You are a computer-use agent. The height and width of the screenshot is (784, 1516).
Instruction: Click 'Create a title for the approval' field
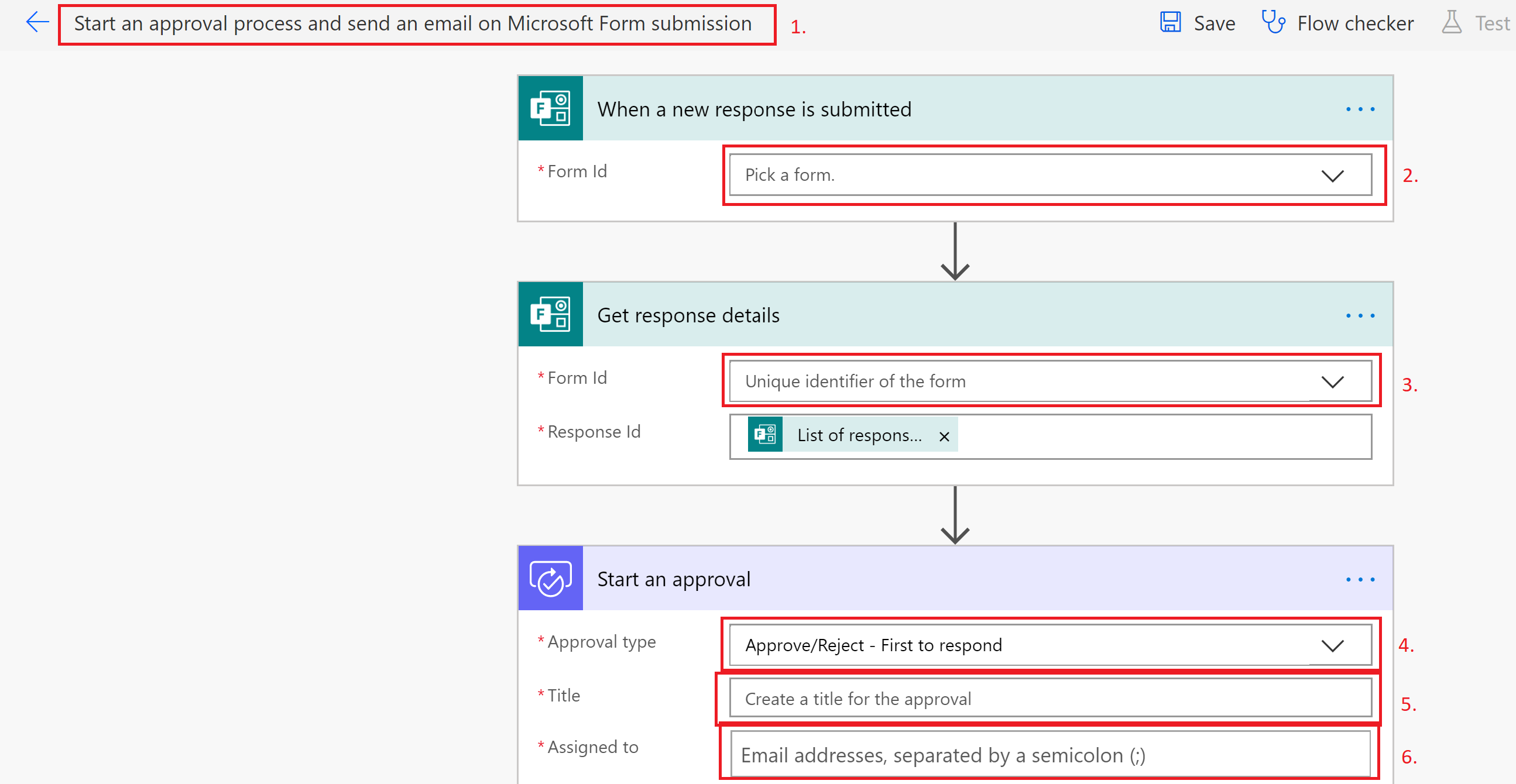click(x=1050, y=699)
